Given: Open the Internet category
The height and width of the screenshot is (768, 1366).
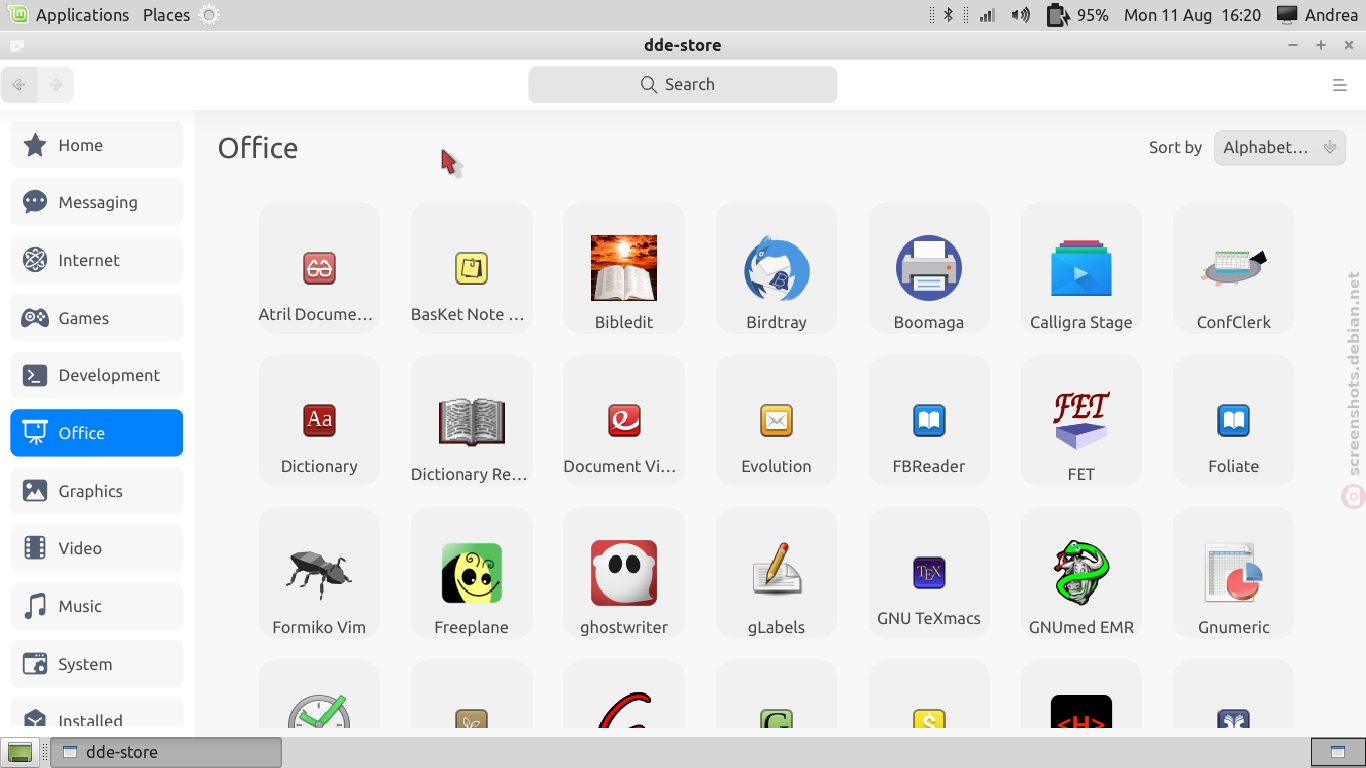Looking at the screenshot, I should tap(97, 260).
